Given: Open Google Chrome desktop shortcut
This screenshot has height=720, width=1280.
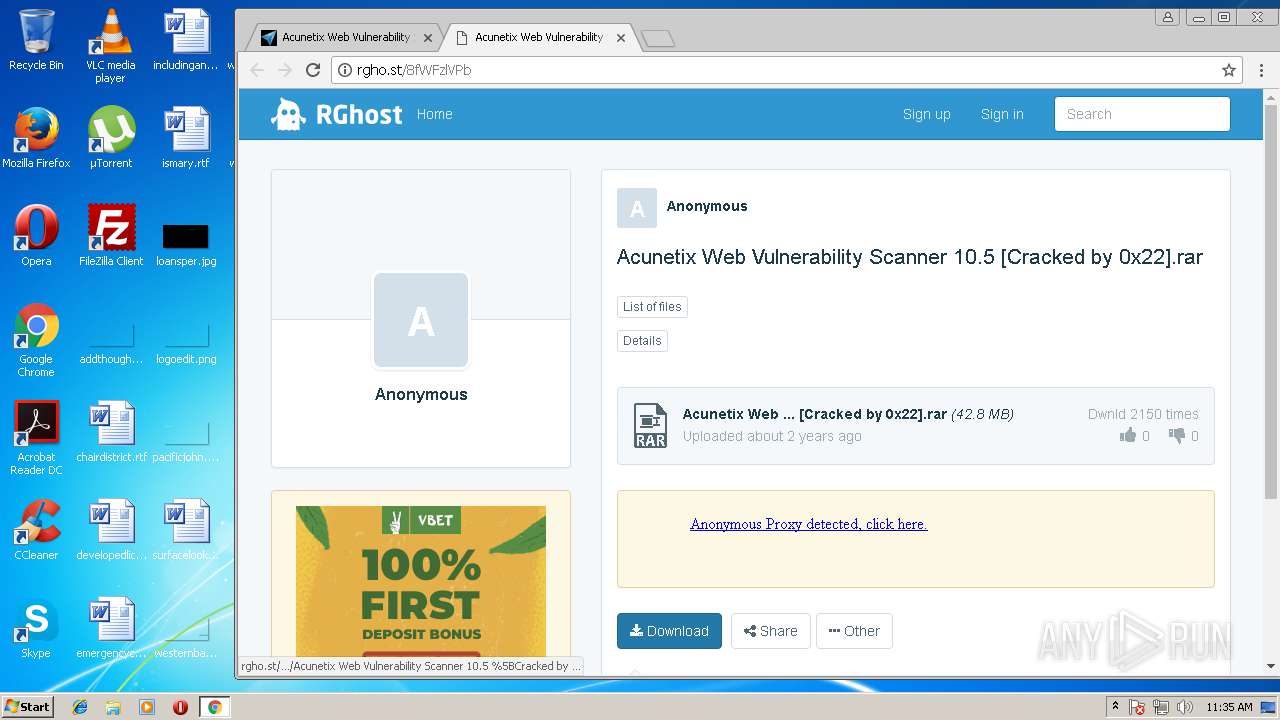Looking at the screenshot, I should tap(36, 340).
